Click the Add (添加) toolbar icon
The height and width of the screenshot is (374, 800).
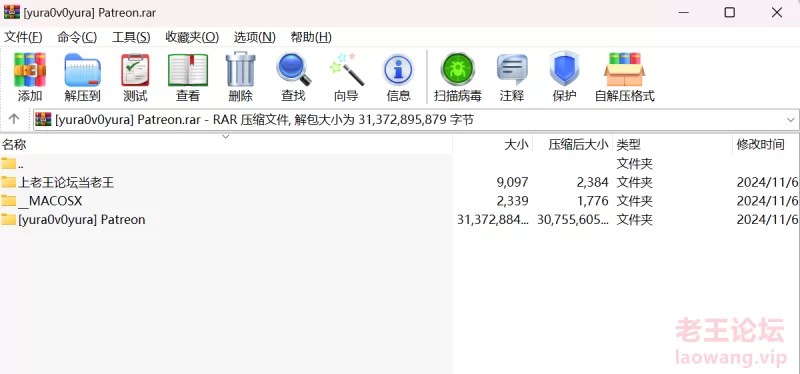(x=30, y=70)
